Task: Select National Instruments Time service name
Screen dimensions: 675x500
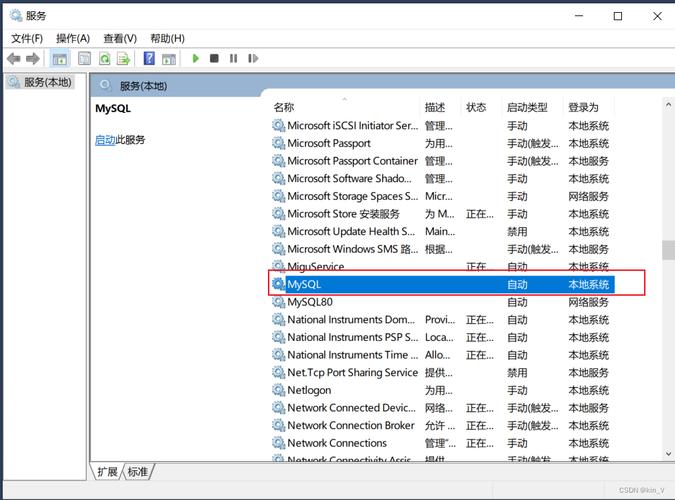Action: coord(353,355)
